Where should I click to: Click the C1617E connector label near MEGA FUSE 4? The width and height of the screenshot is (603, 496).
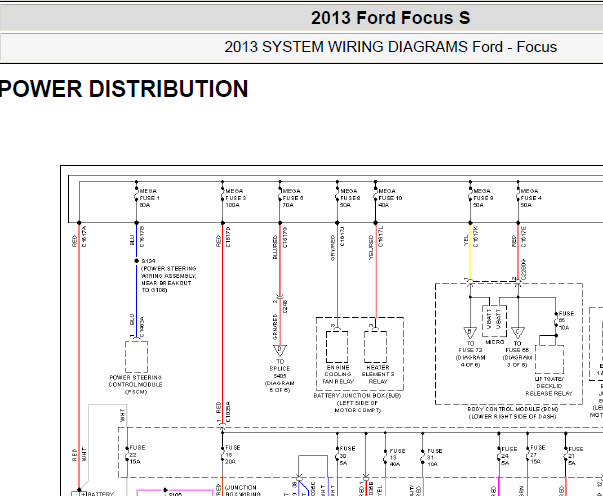(523, 236)
